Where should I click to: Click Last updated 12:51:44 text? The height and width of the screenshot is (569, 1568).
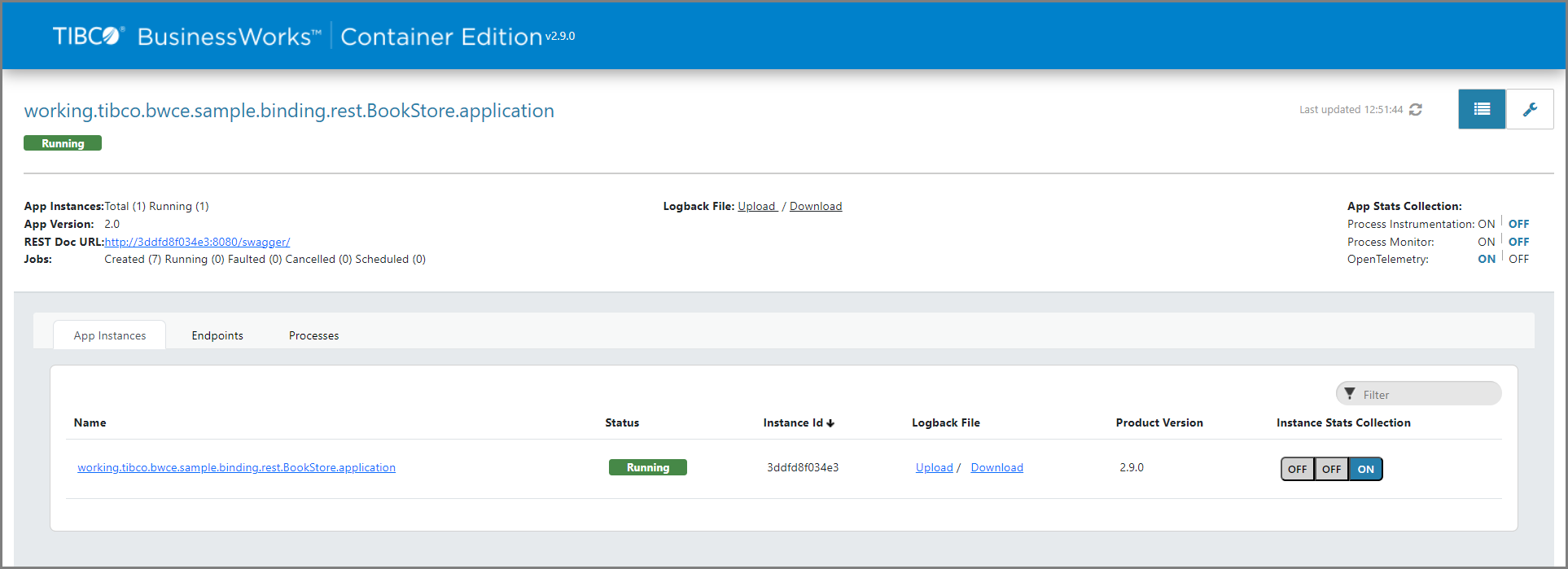pyautogui.click(x=1351, y=109)
